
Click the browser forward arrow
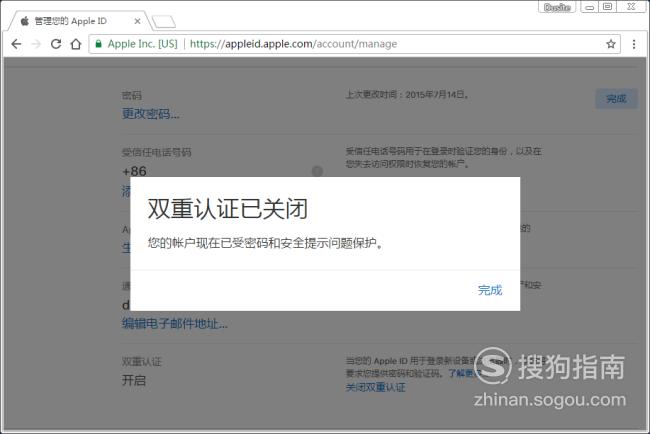pyautogui.click(x=36, y=44)
